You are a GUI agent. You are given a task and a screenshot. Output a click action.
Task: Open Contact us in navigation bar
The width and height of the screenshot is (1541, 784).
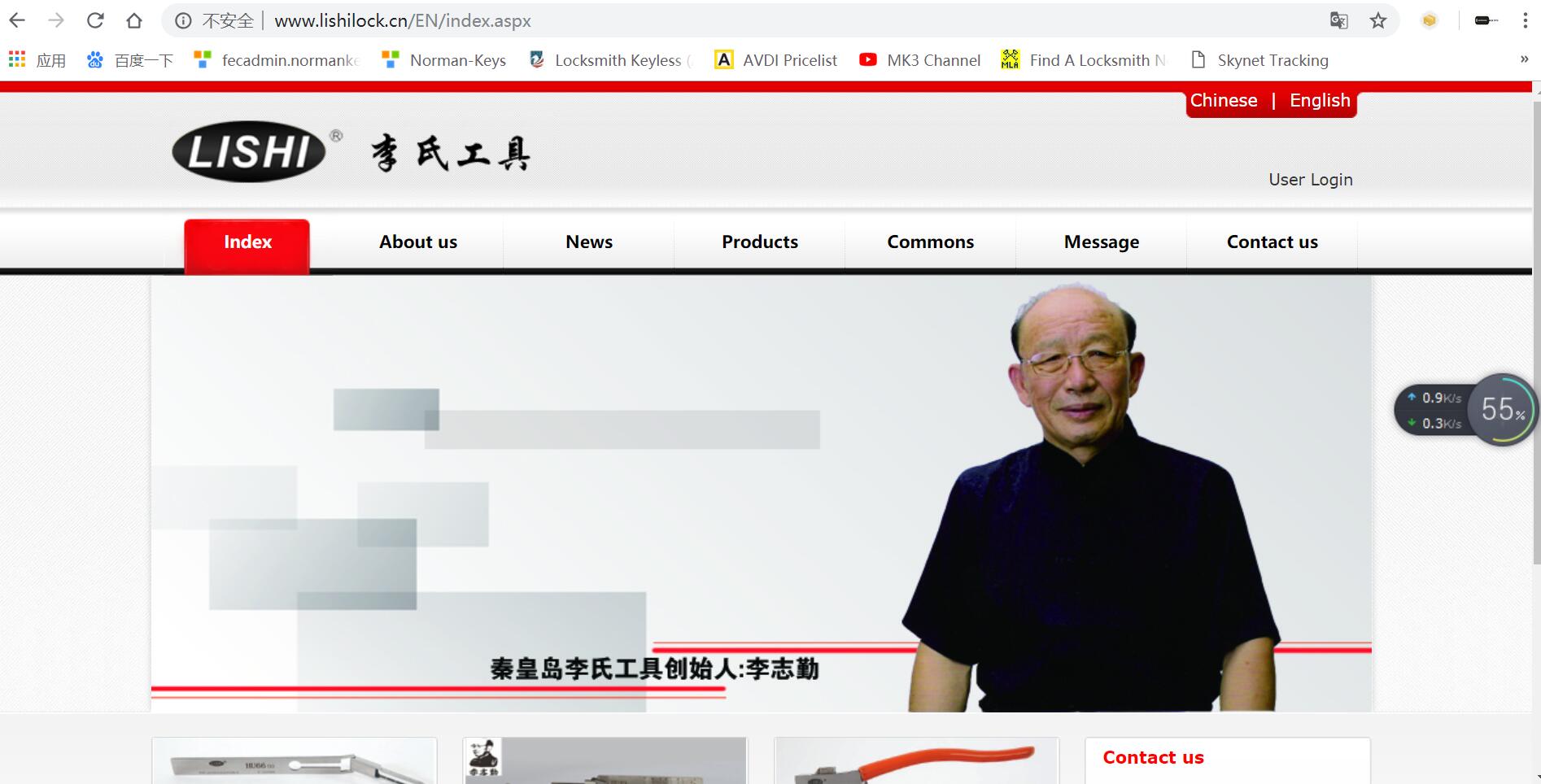tap(1273, 242)
